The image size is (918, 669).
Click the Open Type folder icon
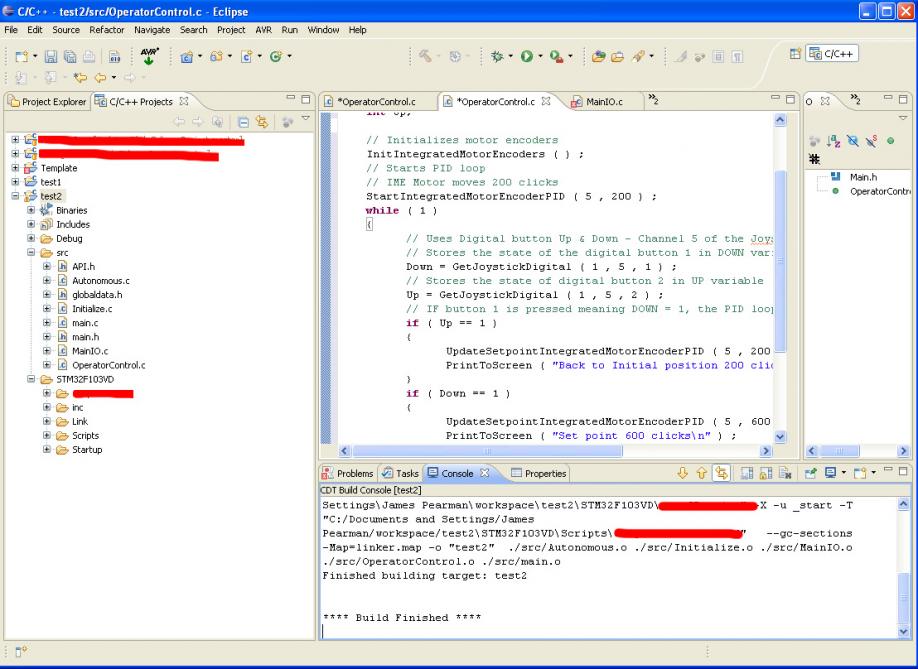[598, 56]
